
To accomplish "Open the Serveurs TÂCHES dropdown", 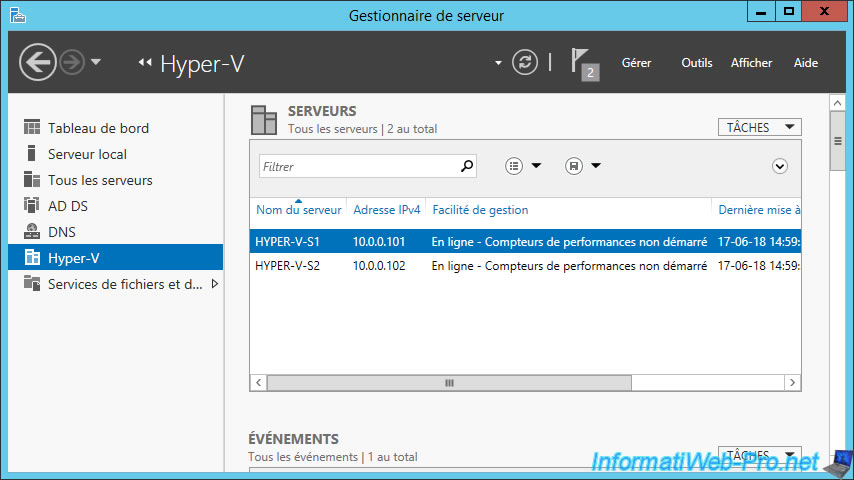I will (x=759, y=127).
